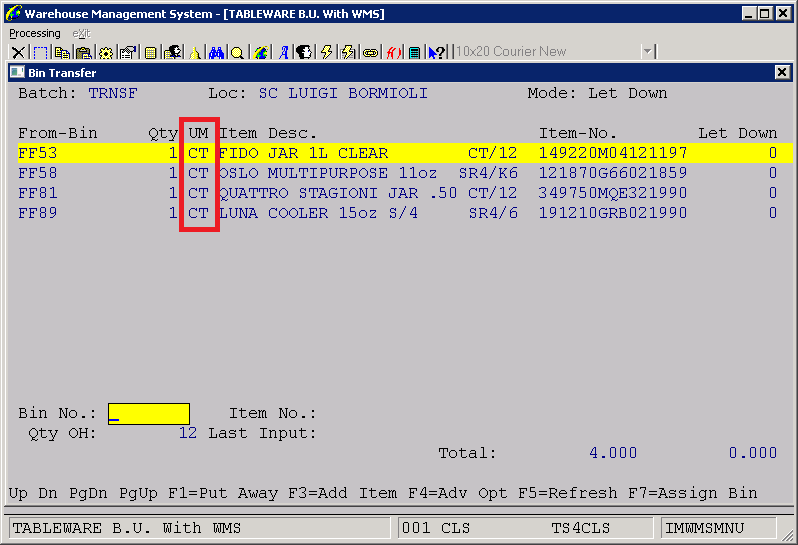Image resolution: width=798 pixels, height=545 pixels.
Task: Click the Bin Transfer window icon
Action: coord(17,72)
